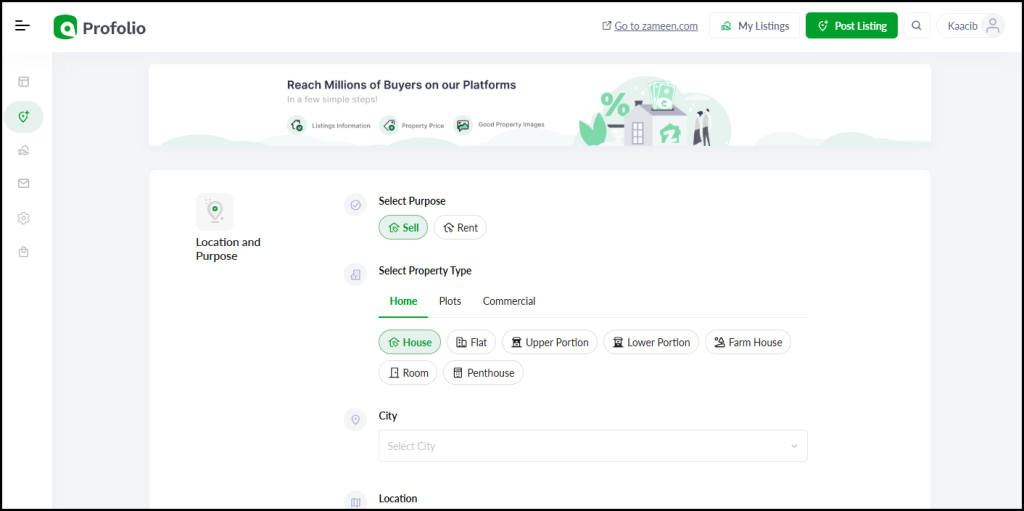
Task: Open the inbox mail icon in sidebar
Action: coord(24,184)
